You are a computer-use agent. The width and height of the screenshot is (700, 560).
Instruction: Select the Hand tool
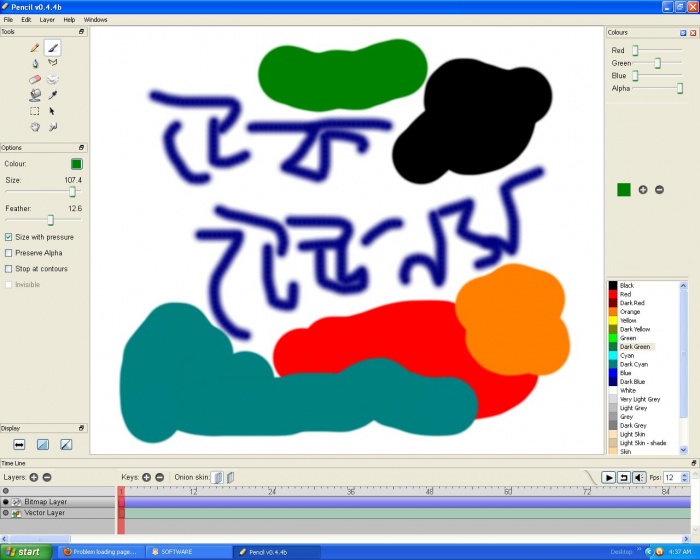coord(35,127)
